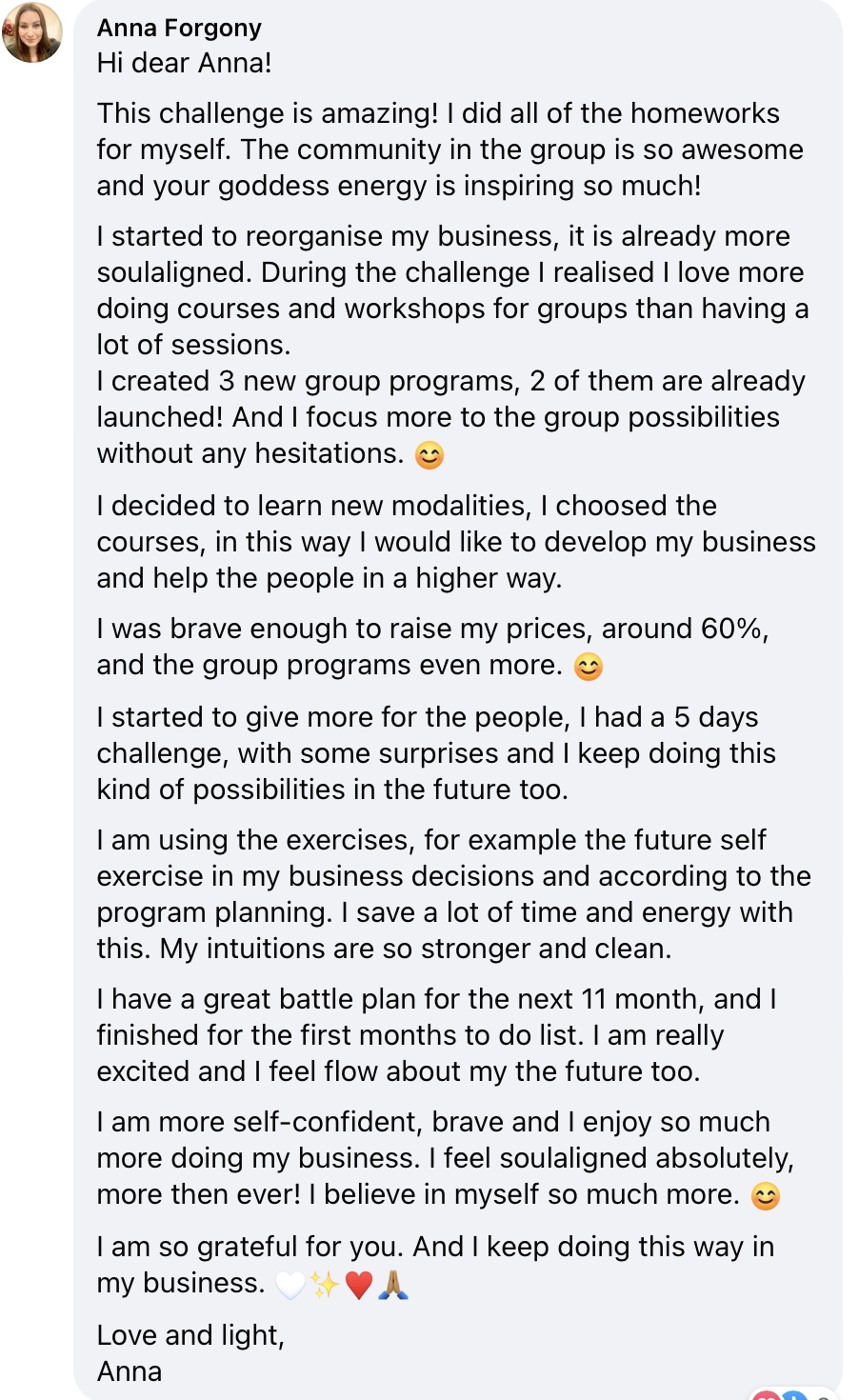
Task: Click paragraph about learning new modalities
Action: coord(456,542)
